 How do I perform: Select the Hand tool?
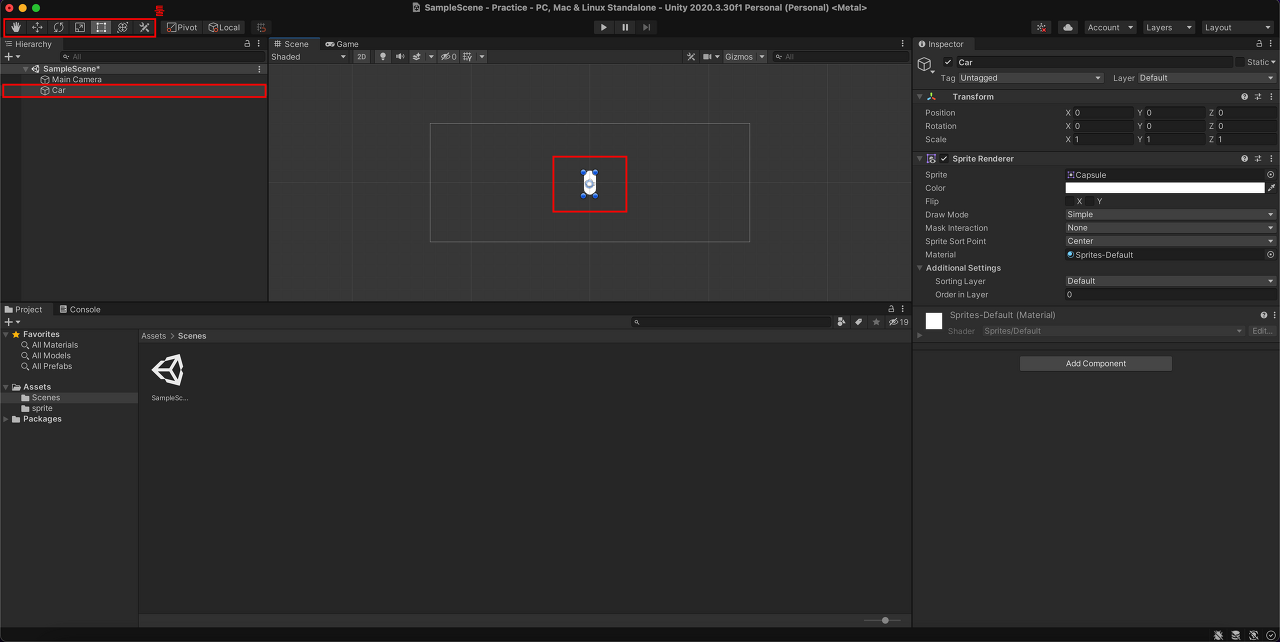pyautogui.click(x=16, y=27)
